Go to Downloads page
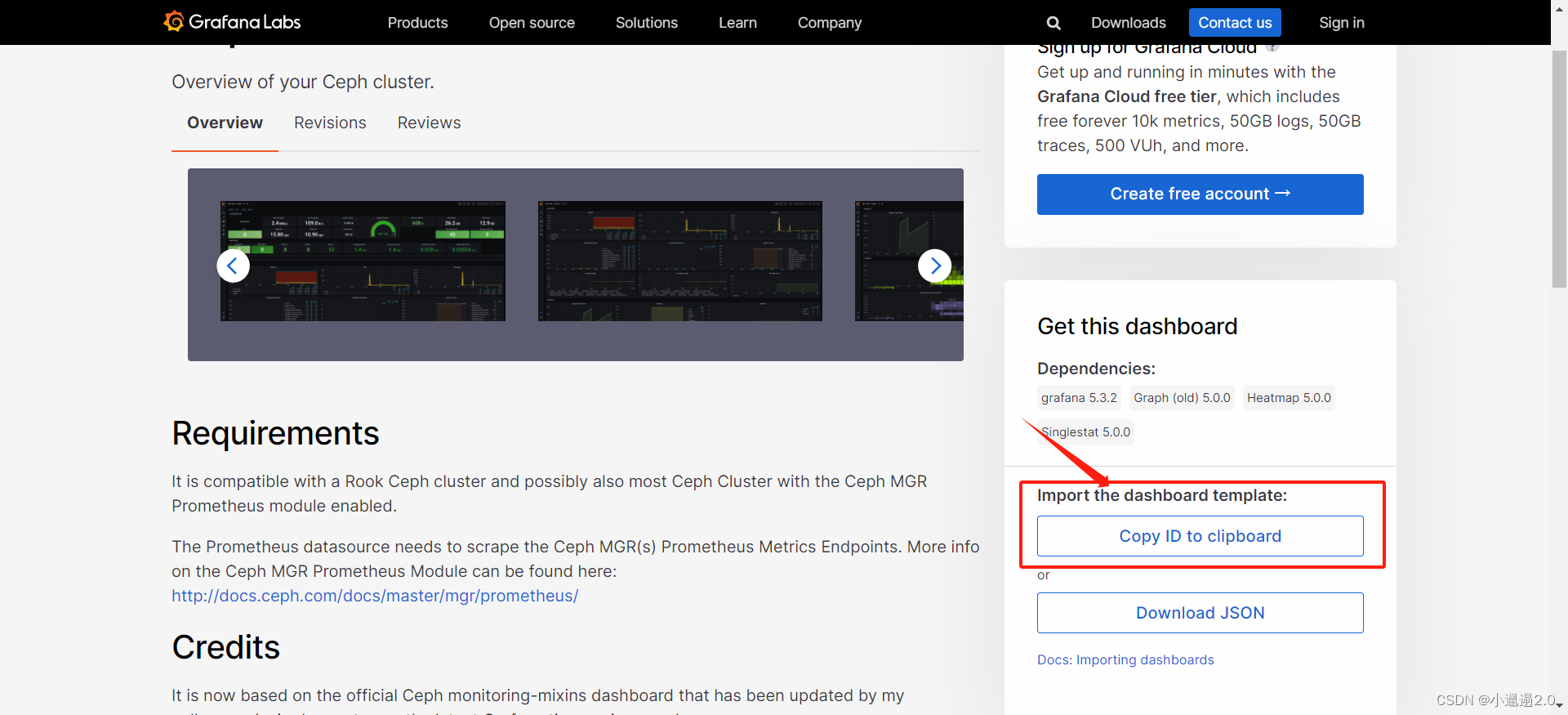 click(1129, 23)
